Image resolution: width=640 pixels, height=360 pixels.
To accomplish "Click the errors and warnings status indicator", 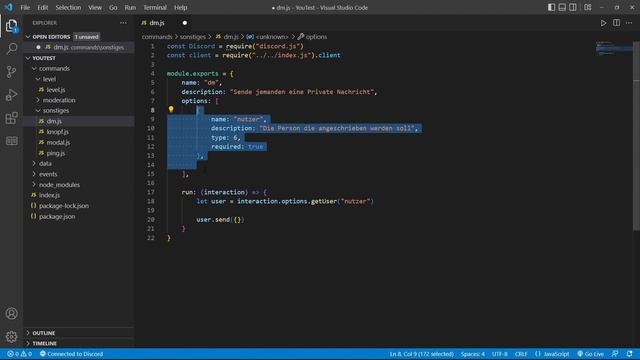I will [x=19, y=354].
